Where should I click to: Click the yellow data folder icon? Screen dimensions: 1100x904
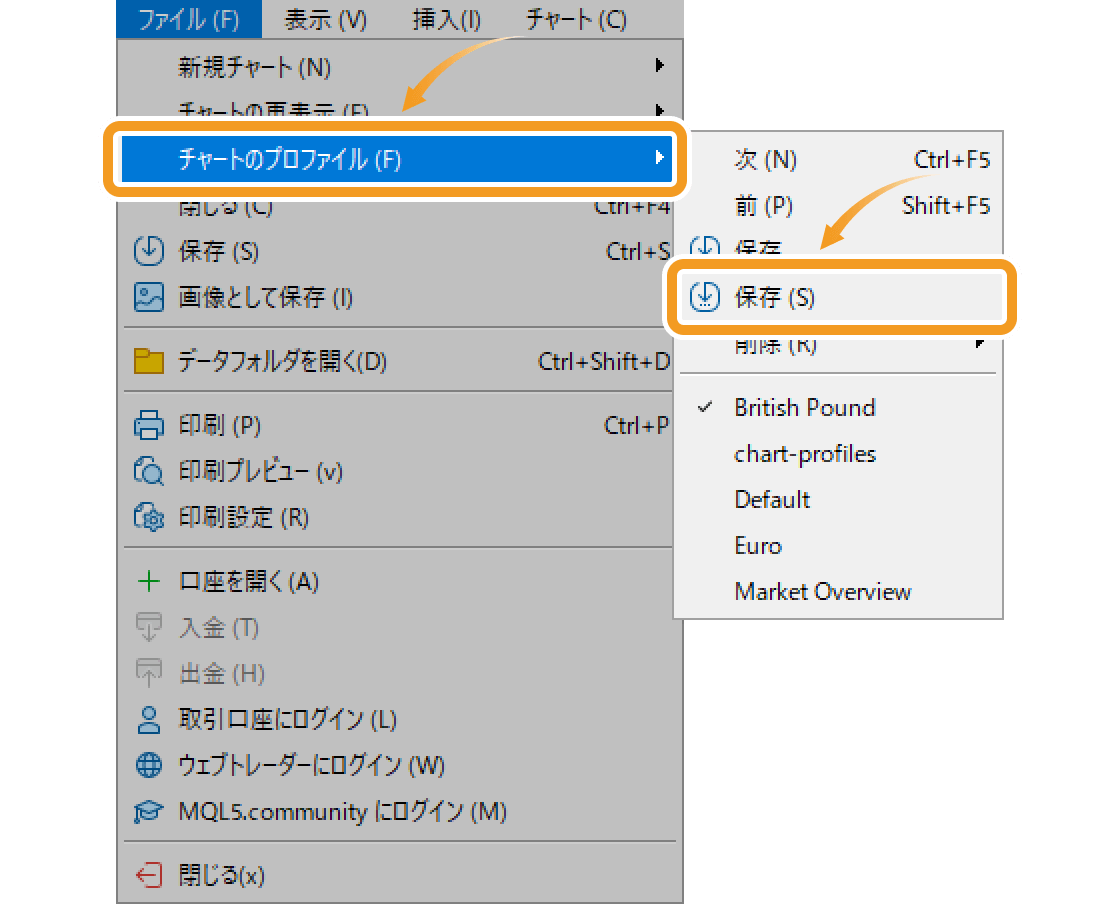coord(149,362)
